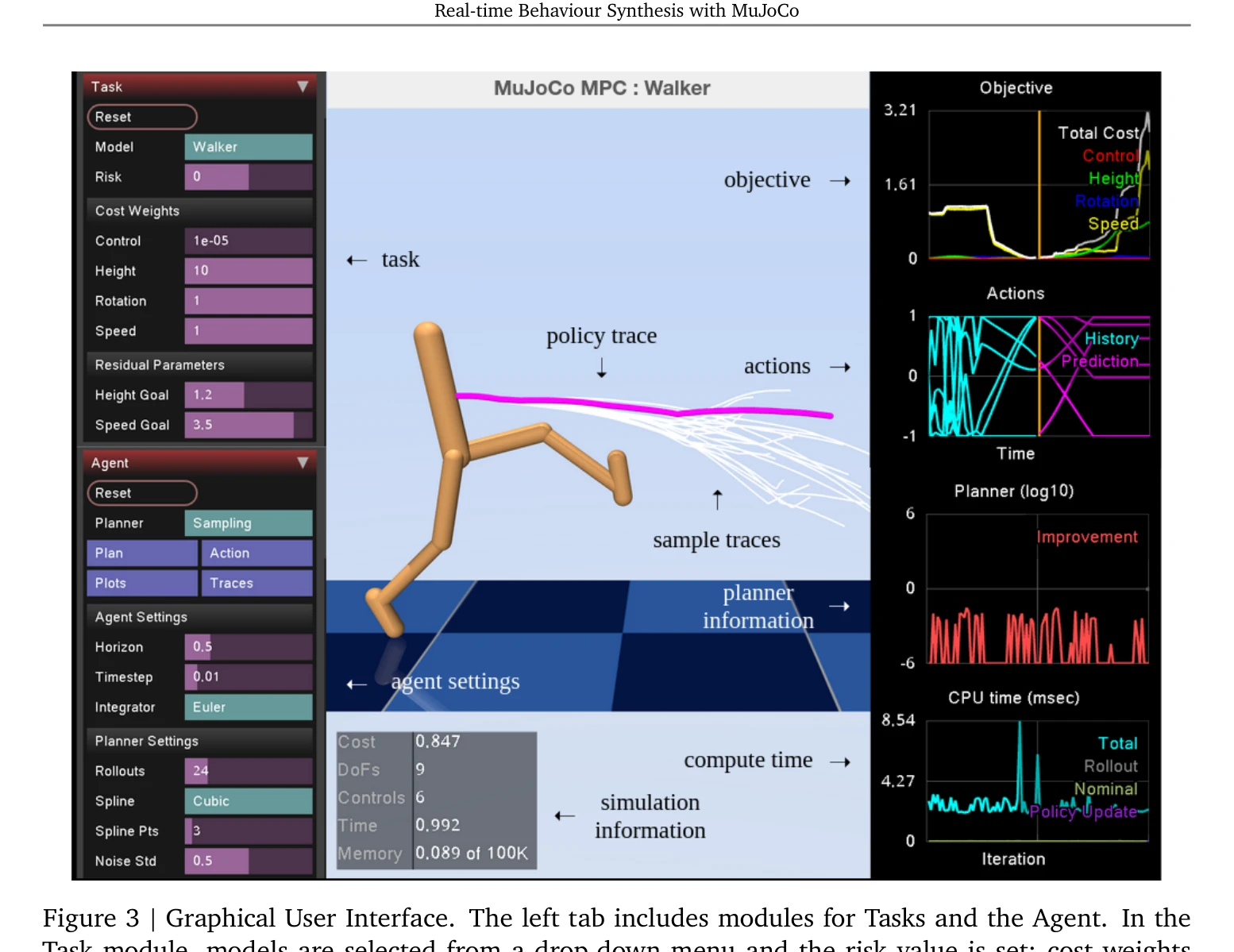Click the Objective plot
This screenshot has width=1234, height=952.
(1039, 184)
